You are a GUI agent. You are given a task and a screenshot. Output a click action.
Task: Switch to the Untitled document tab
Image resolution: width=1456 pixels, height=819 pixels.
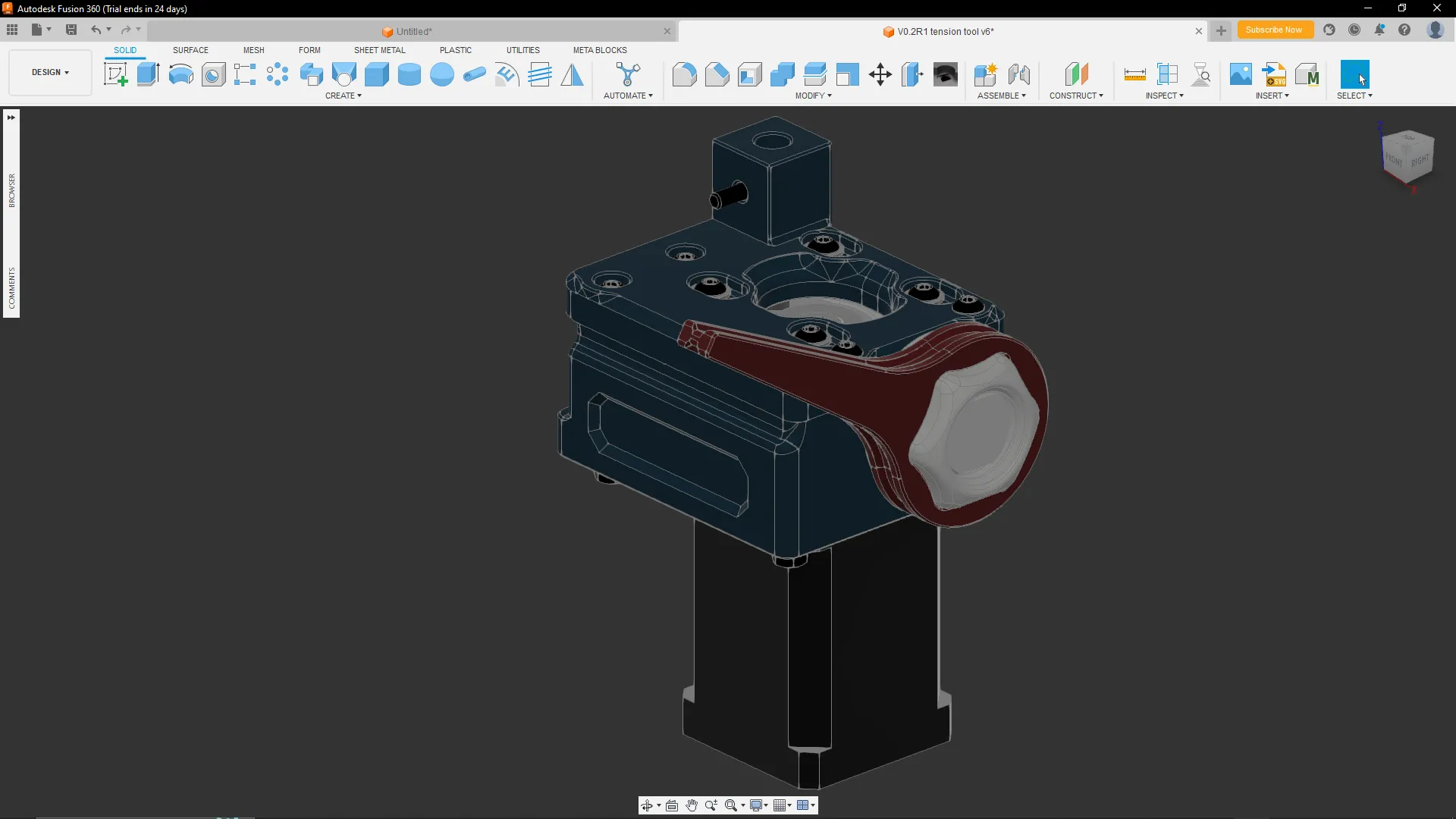click(x=413, y=31)
